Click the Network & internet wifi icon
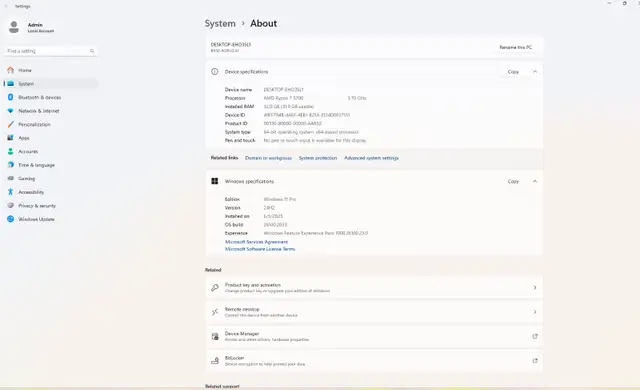Screen dimensions: 640x390 [x=11, y=111]
